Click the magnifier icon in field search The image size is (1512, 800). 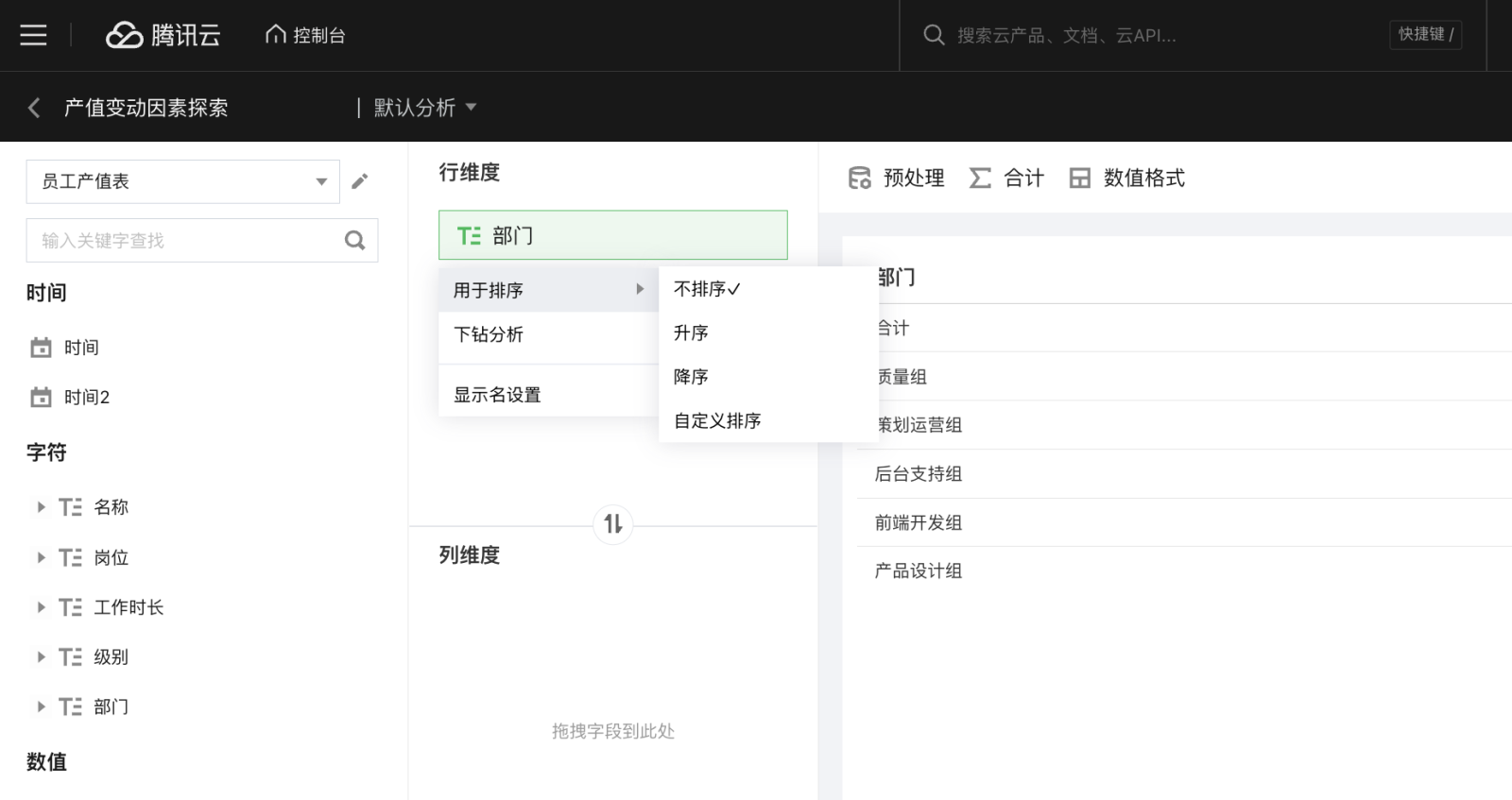tap(354, 241)
